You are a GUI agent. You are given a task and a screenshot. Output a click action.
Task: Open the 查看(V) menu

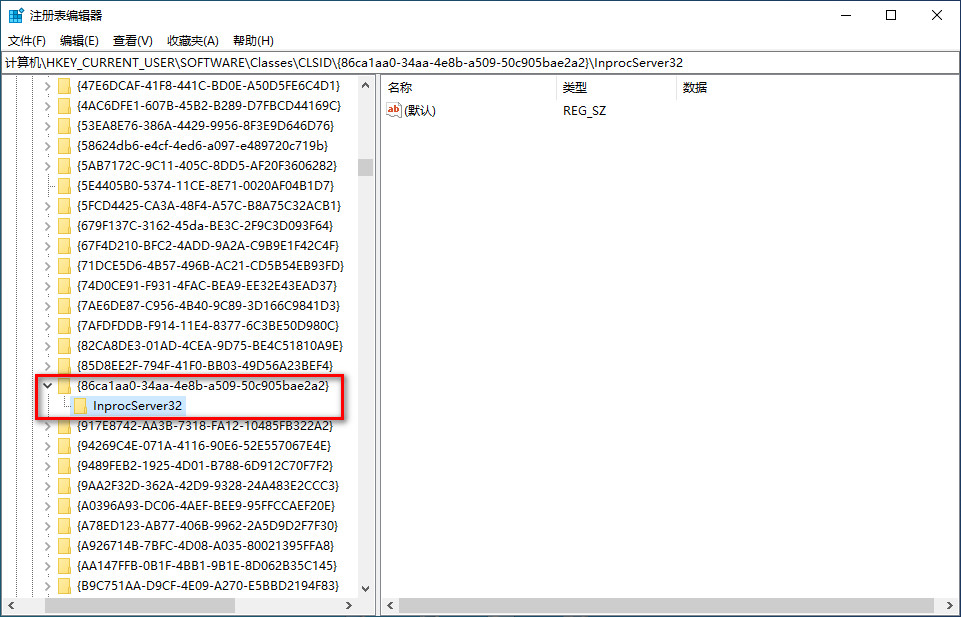point(132,40)
